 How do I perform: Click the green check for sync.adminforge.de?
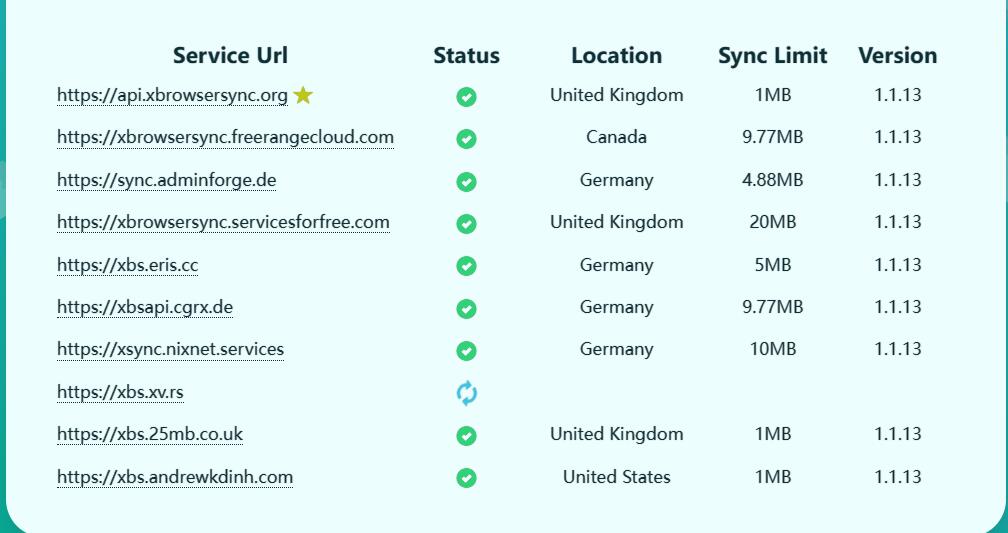click(466, 182)
